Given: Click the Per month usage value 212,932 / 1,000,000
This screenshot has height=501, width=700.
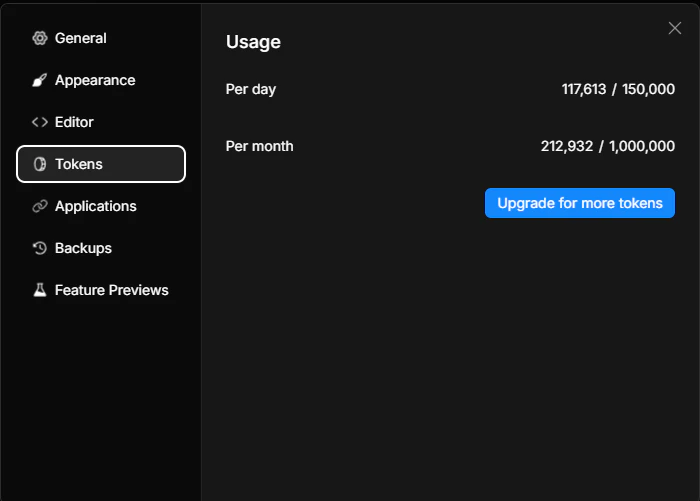Looking at the screenshot, I should coord(608,146).
